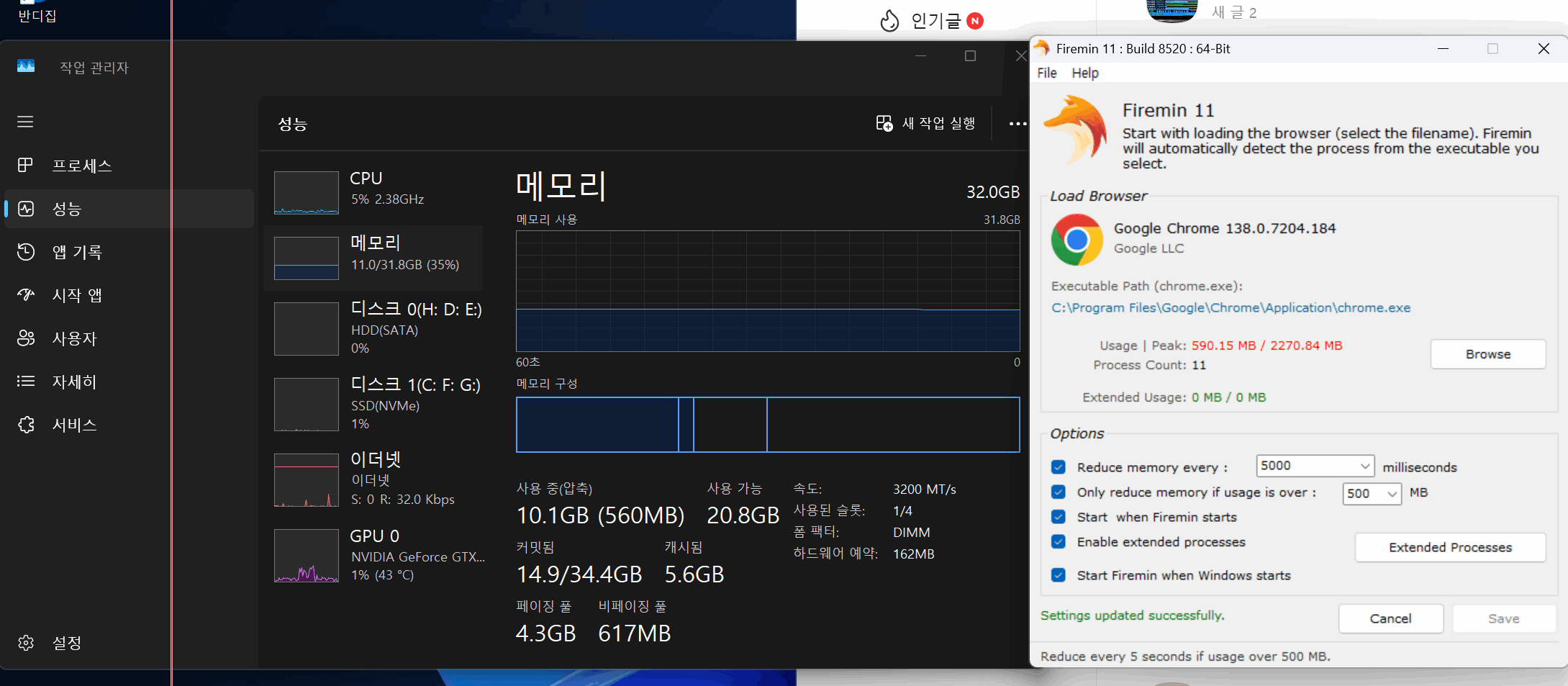Open the Task Manager hamburger navigation menu

[25, 122]
